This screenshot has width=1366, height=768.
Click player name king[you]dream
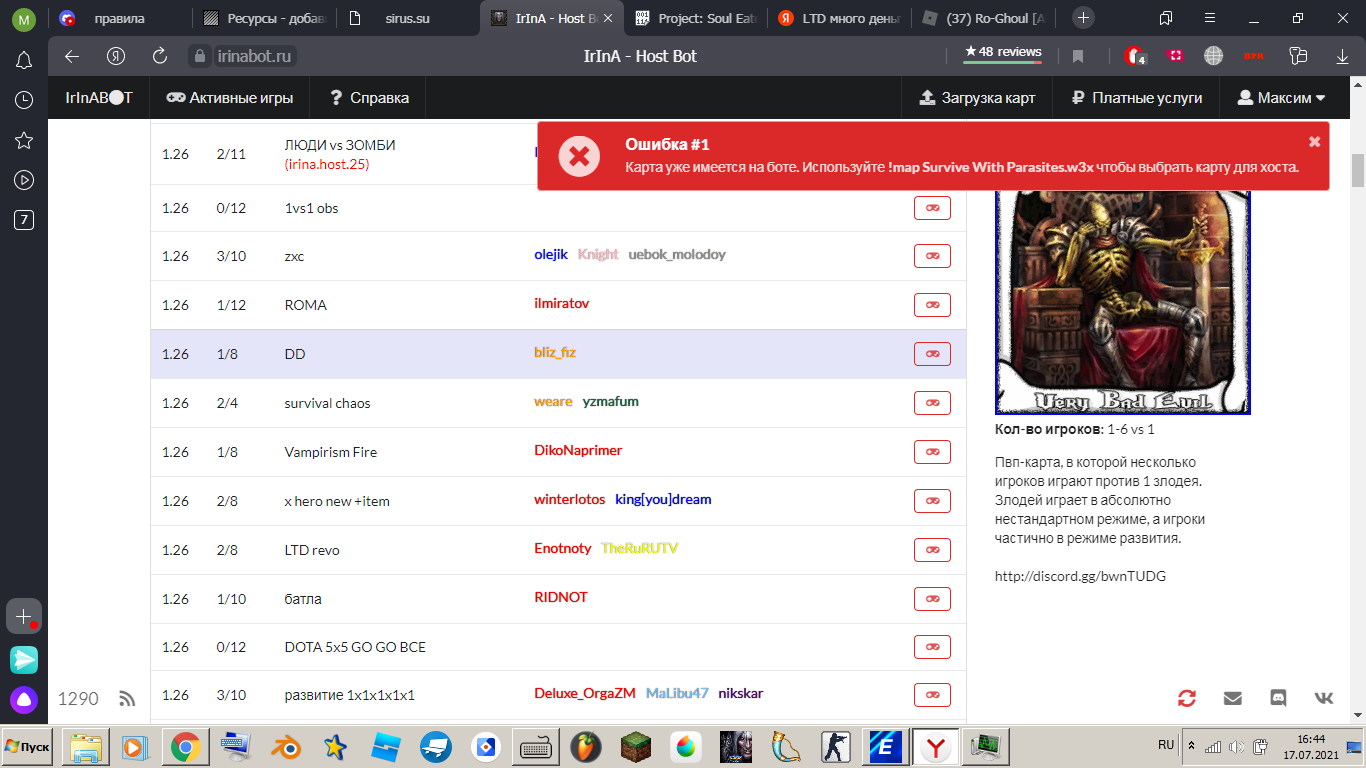[x=663, y=500]
